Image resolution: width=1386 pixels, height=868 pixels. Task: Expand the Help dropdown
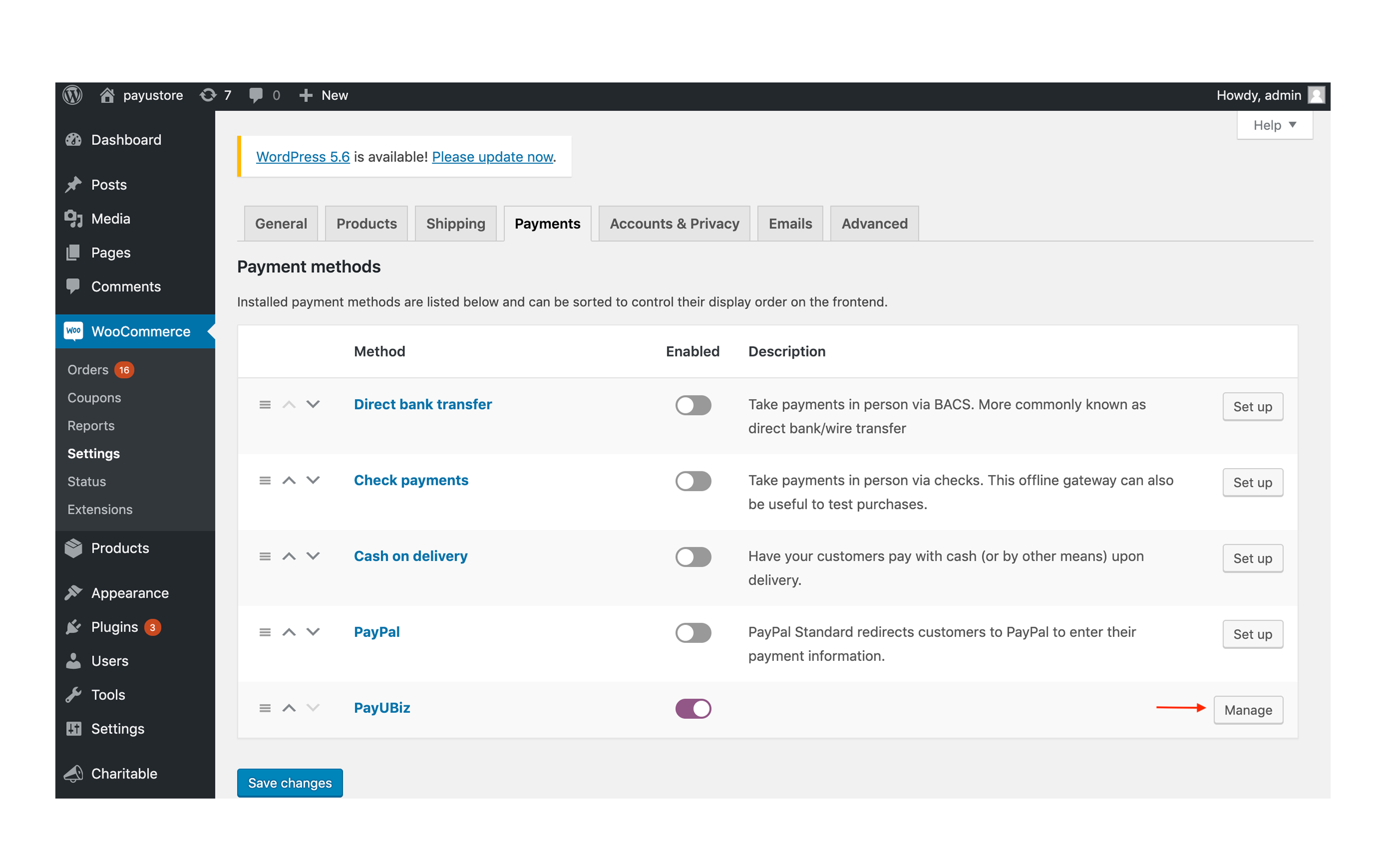(1275, 125)
